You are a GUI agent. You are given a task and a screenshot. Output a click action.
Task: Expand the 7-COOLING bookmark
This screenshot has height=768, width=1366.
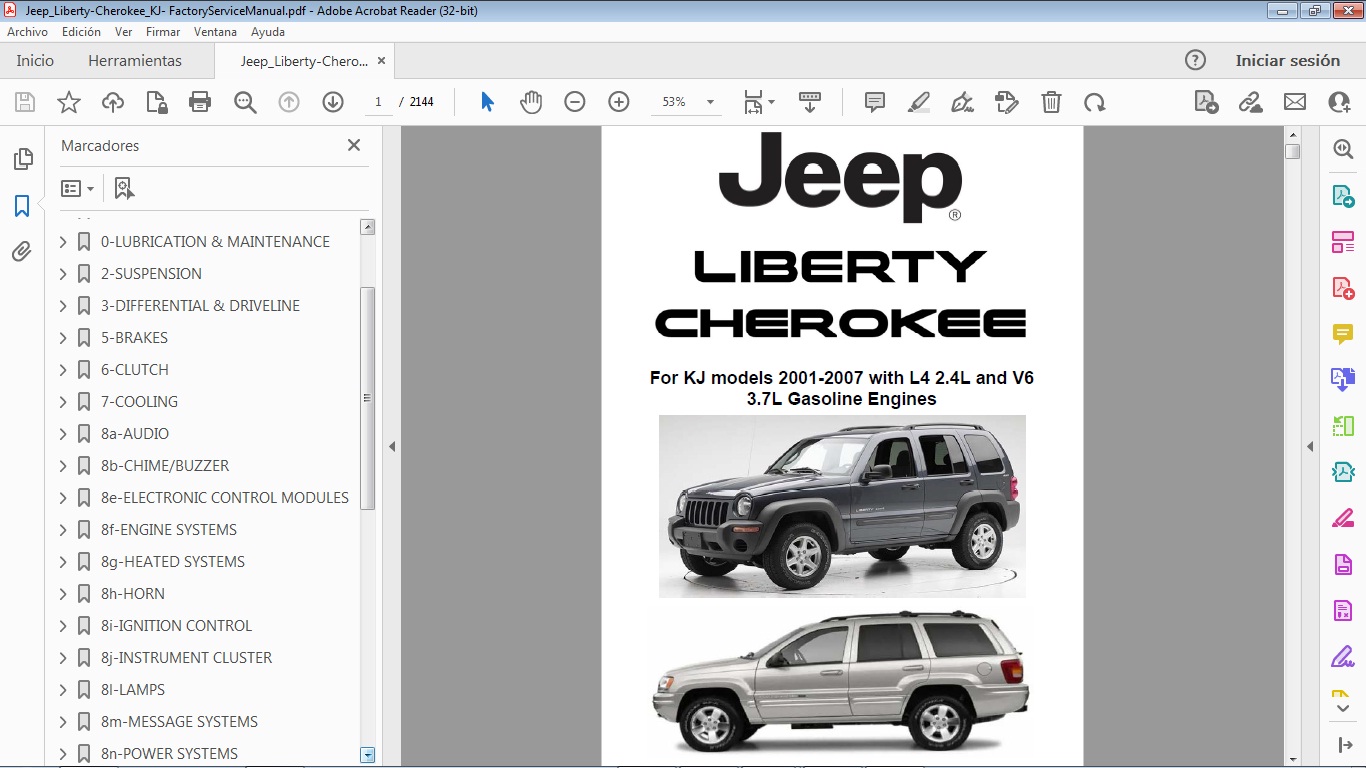pos(62,401)
